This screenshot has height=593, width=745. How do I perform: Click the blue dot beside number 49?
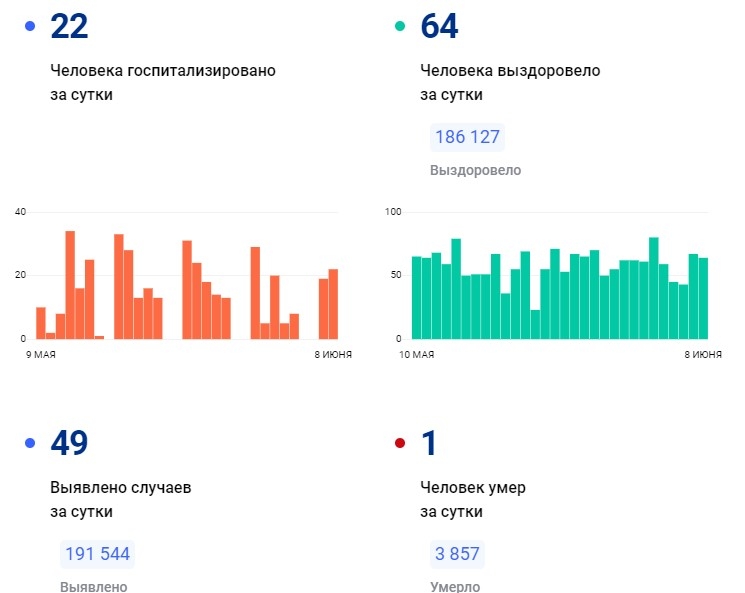tap(30, 443)
